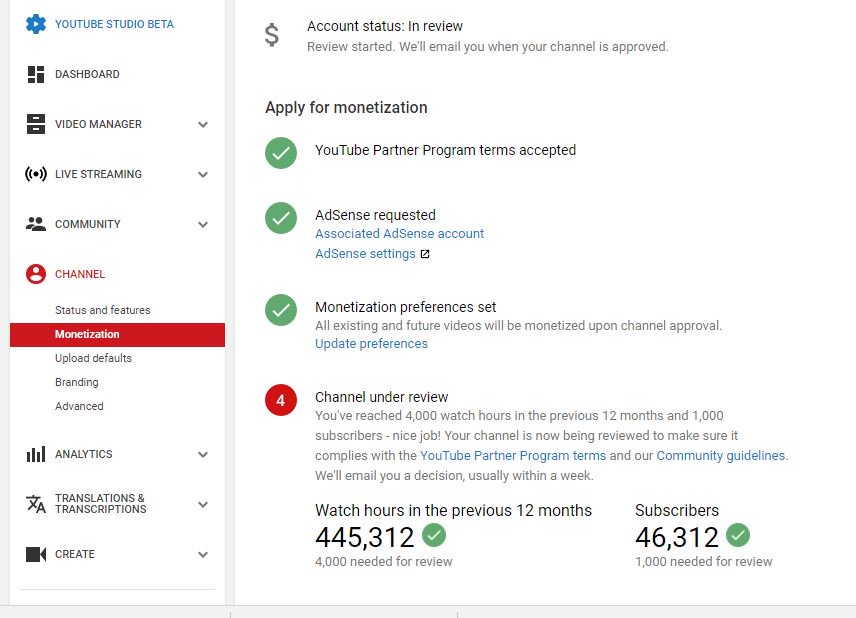This screenshot has width=856, height=618.
Task: Click the Dashboard grid icon
Action: [x=36, y=74]
